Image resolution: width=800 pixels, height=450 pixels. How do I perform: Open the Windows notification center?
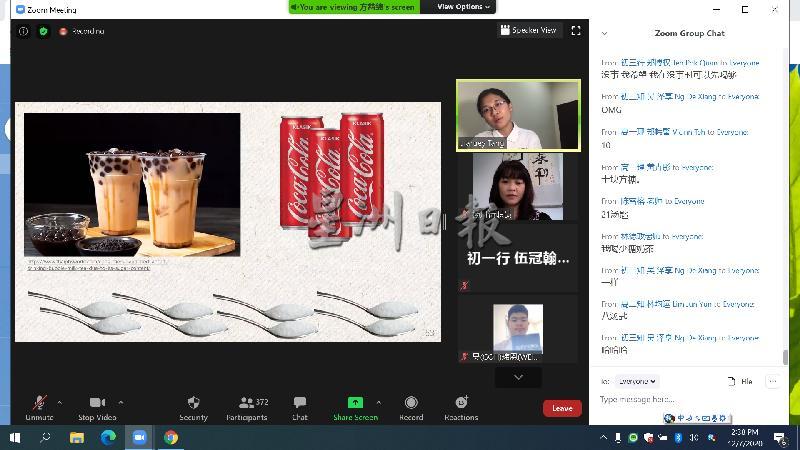click(779, 438)
